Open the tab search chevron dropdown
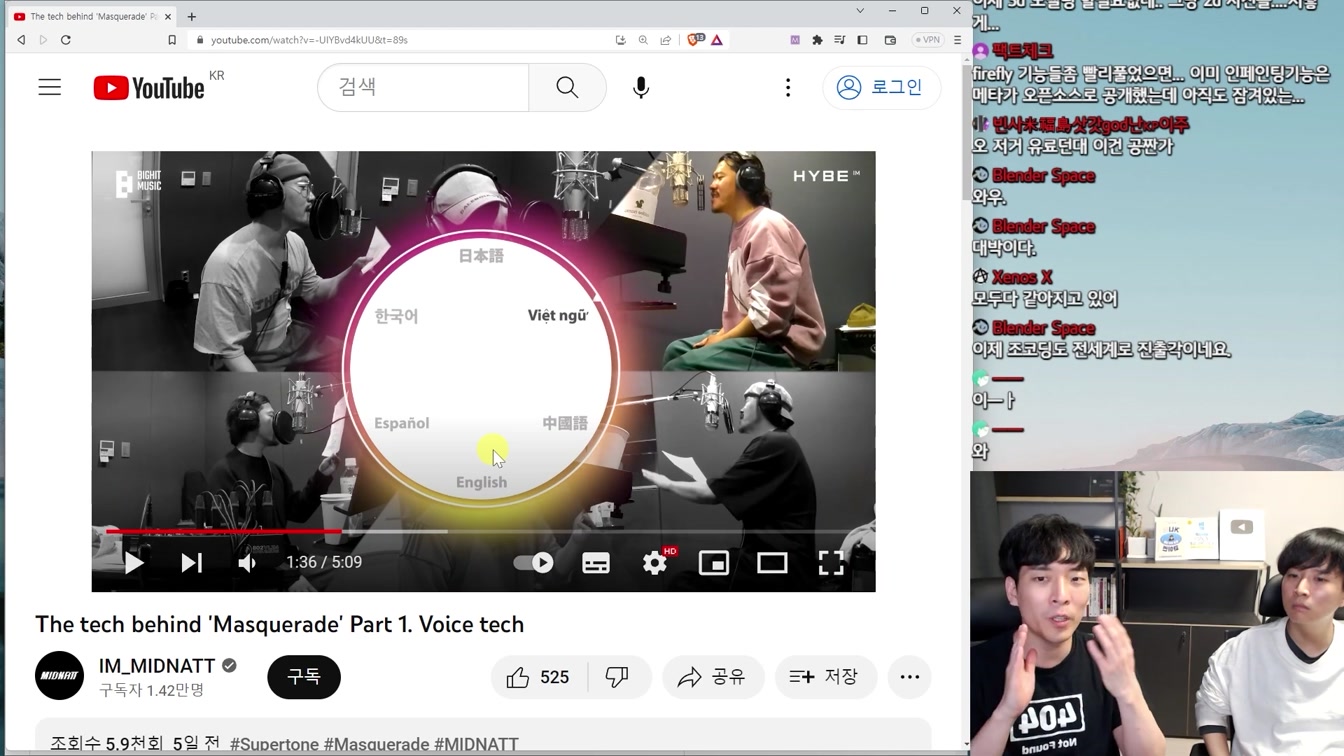This screenshot has height=756, width=1344. click(x=860, y=11)
